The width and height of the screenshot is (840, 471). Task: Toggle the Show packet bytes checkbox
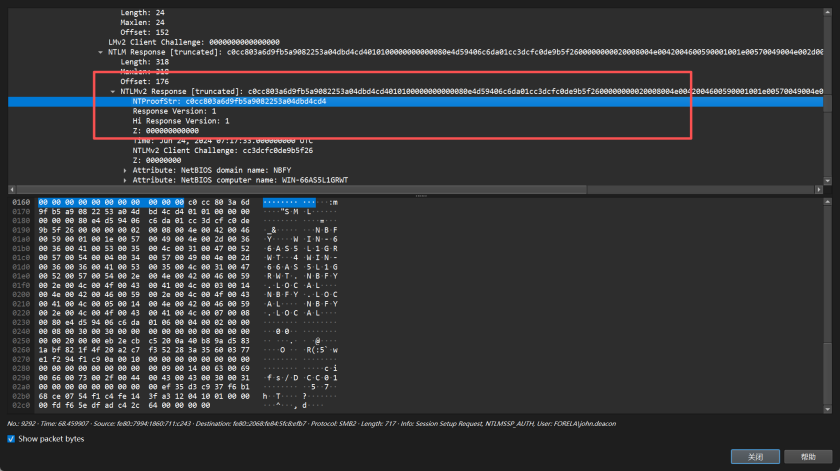tap(12, 438)
